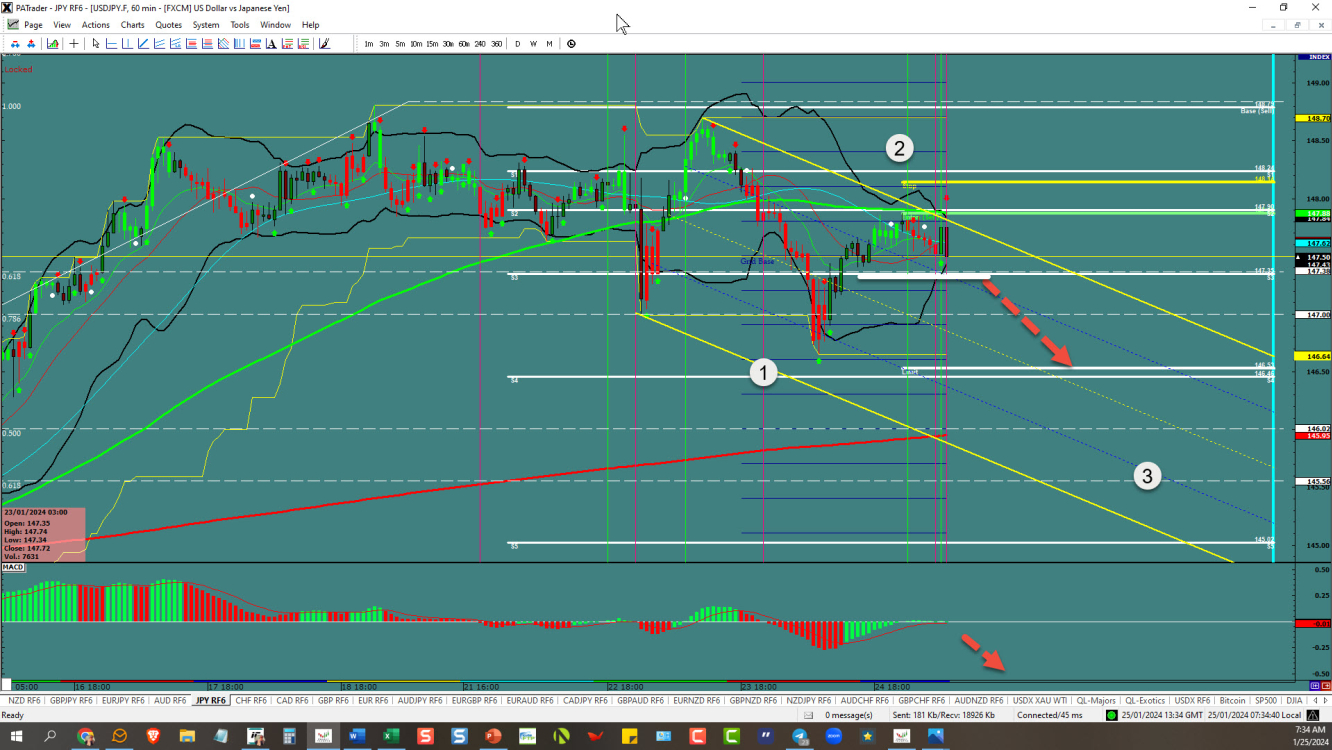This screenshot has height=750, width=1332.
Task: Set chart to Monthly (M) timeframe
Action: (549, 44)
